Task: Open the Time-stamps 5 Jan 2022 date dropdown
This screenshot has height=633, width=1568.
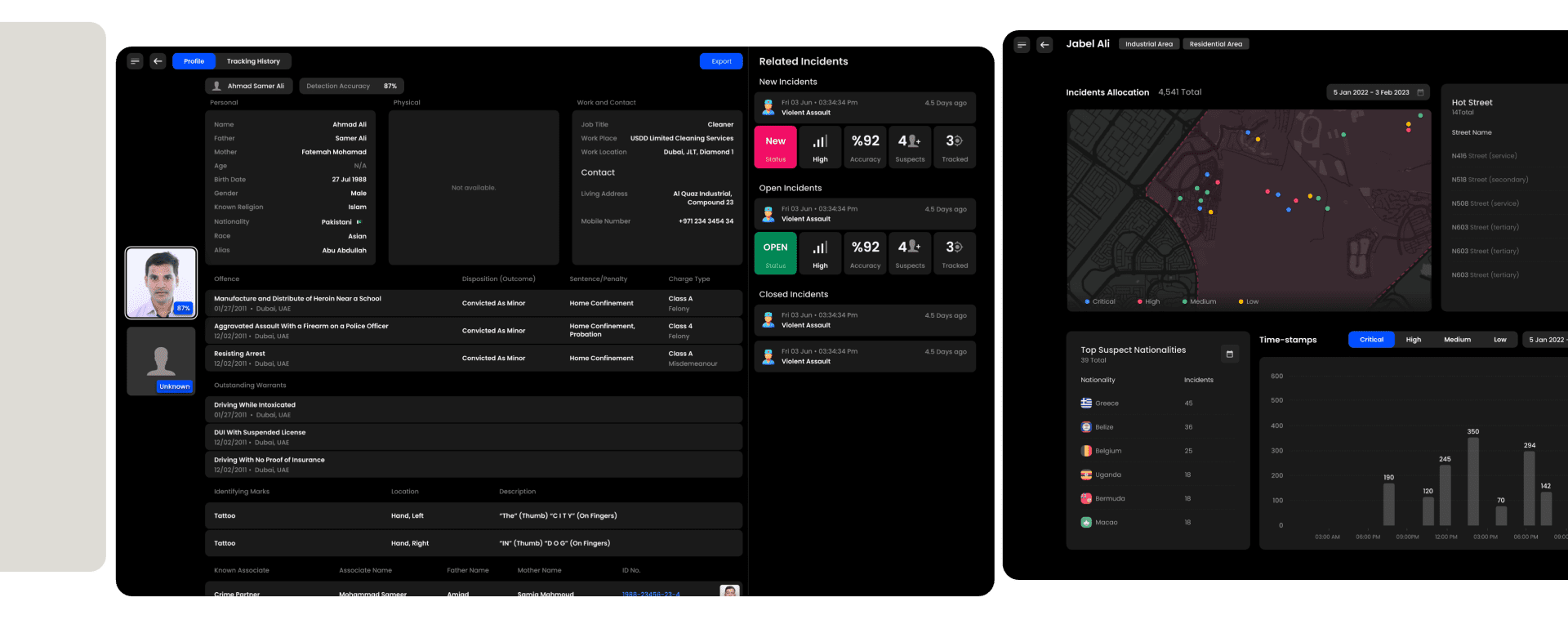Action: click(x=1545, y=340)
